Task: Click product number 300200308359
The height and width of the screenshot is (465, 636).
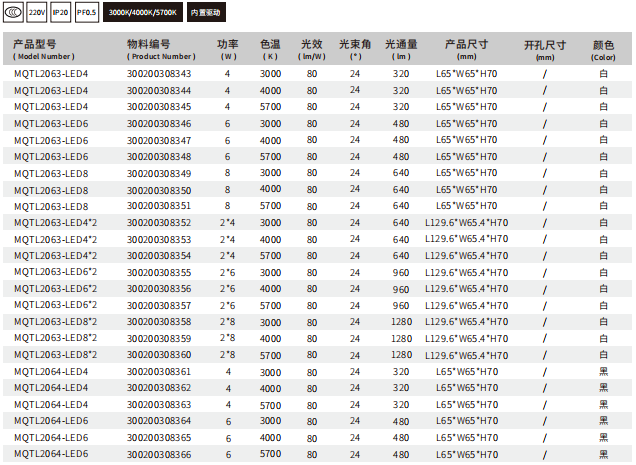Action: point(159,338)
